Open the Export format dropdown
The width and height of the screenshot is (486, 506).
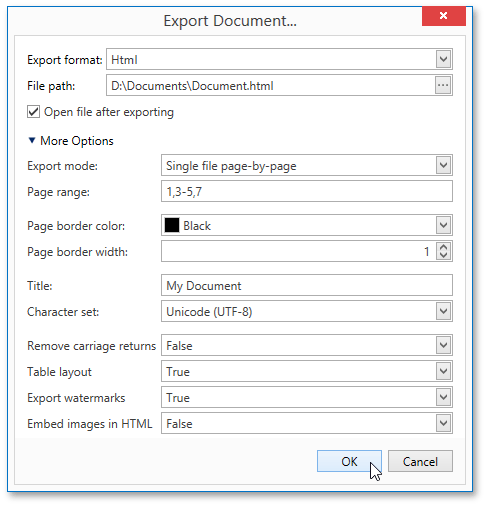(x=443, y=59)
